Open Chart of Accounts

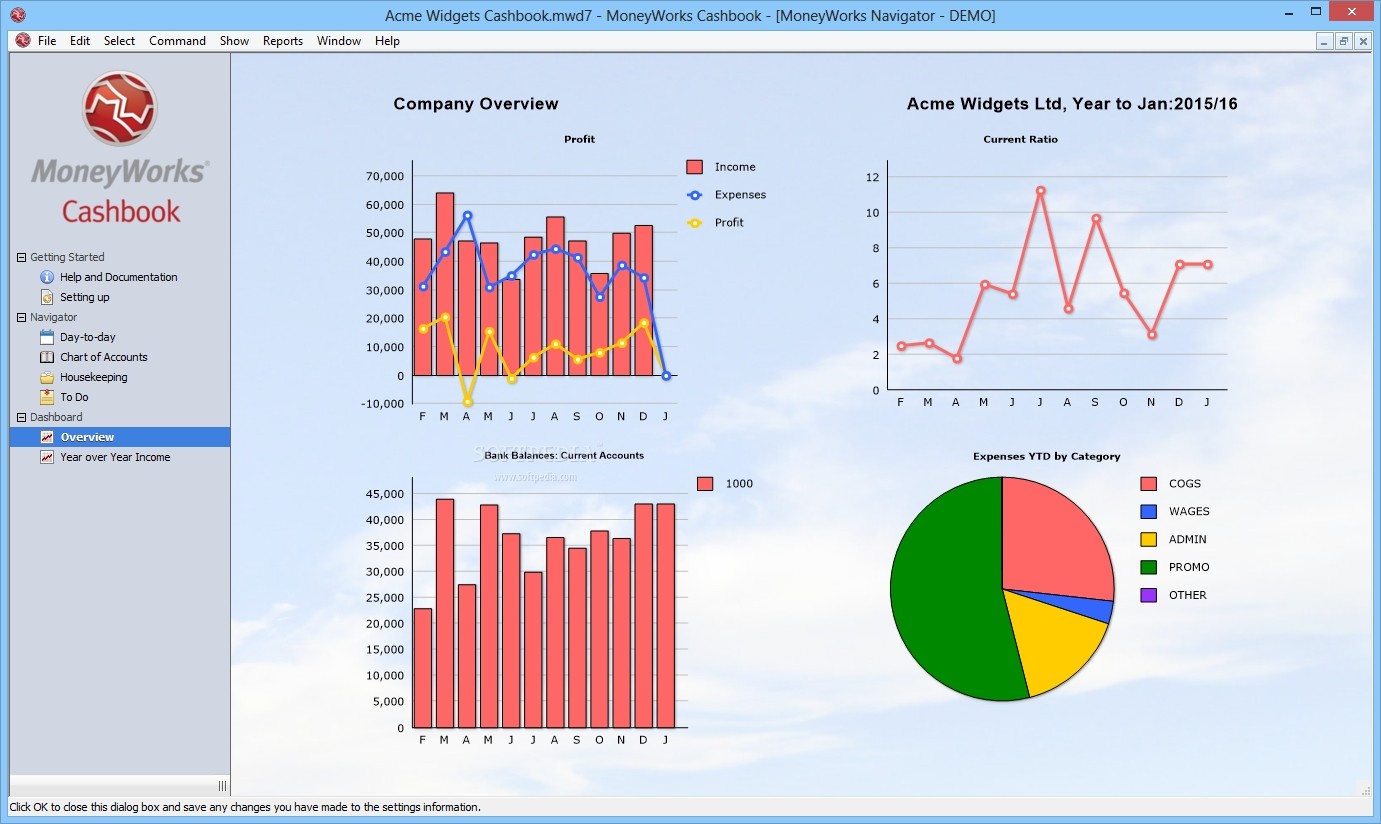point(104,357)
